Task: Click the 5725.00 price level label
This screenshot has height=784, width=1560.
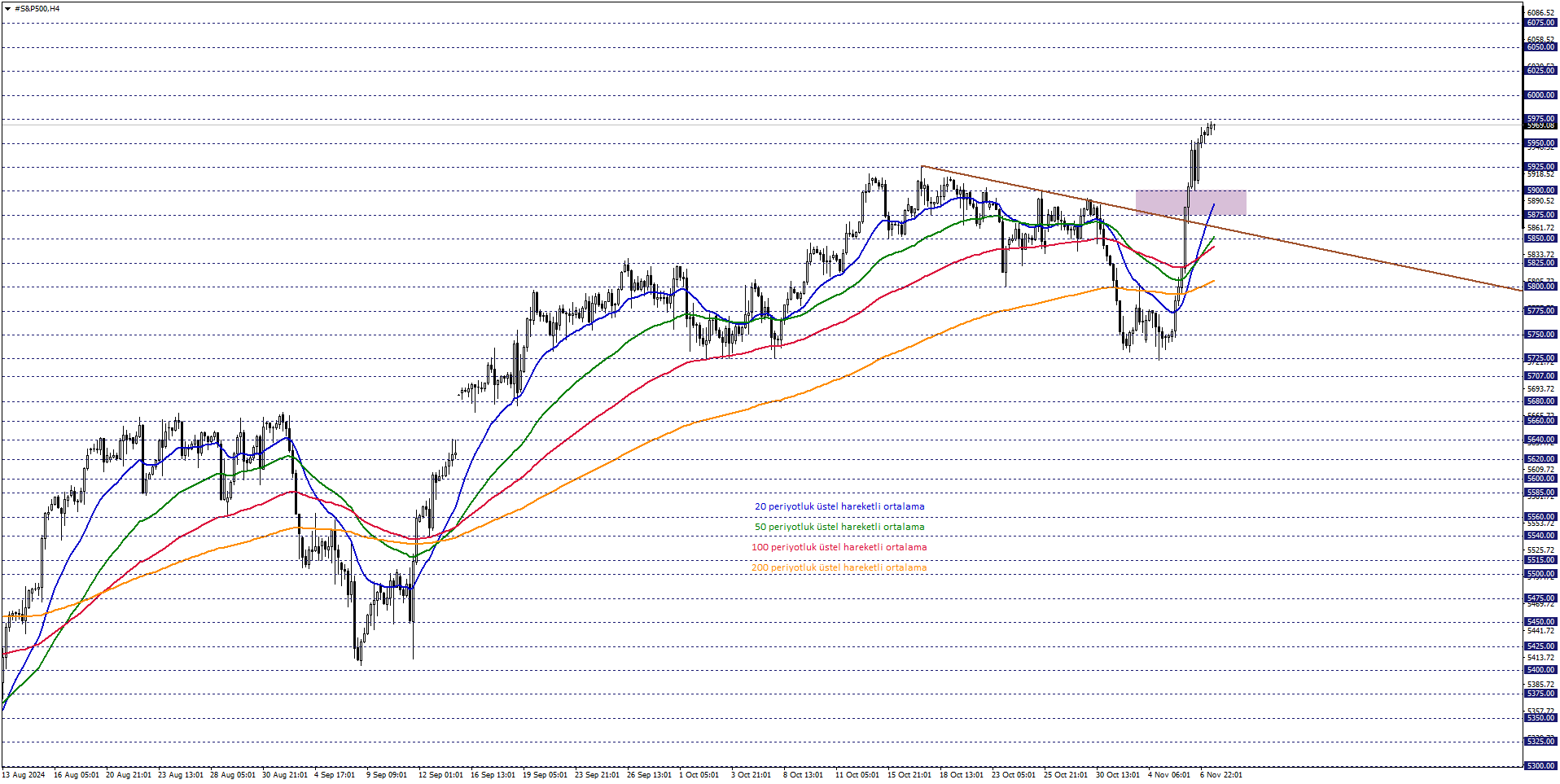Action: pos(1540,358)
